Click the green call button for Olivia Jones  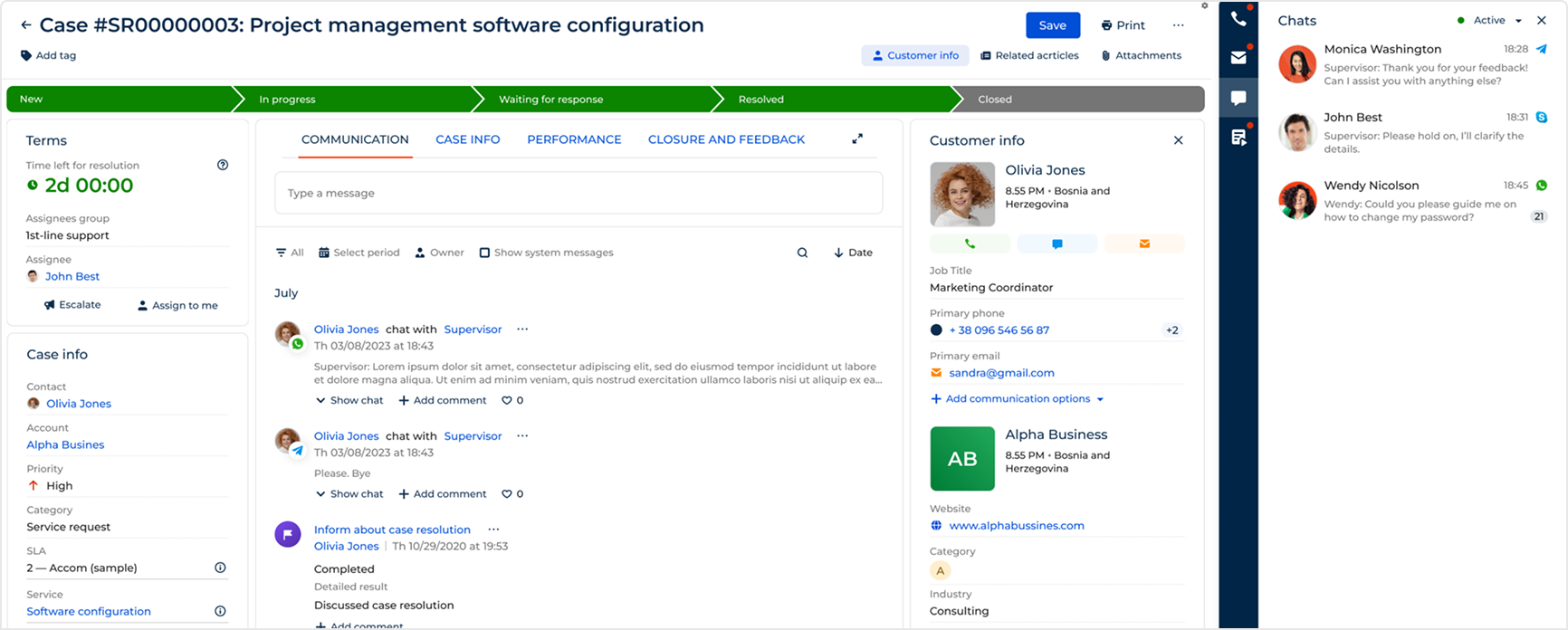coord(970,243)
